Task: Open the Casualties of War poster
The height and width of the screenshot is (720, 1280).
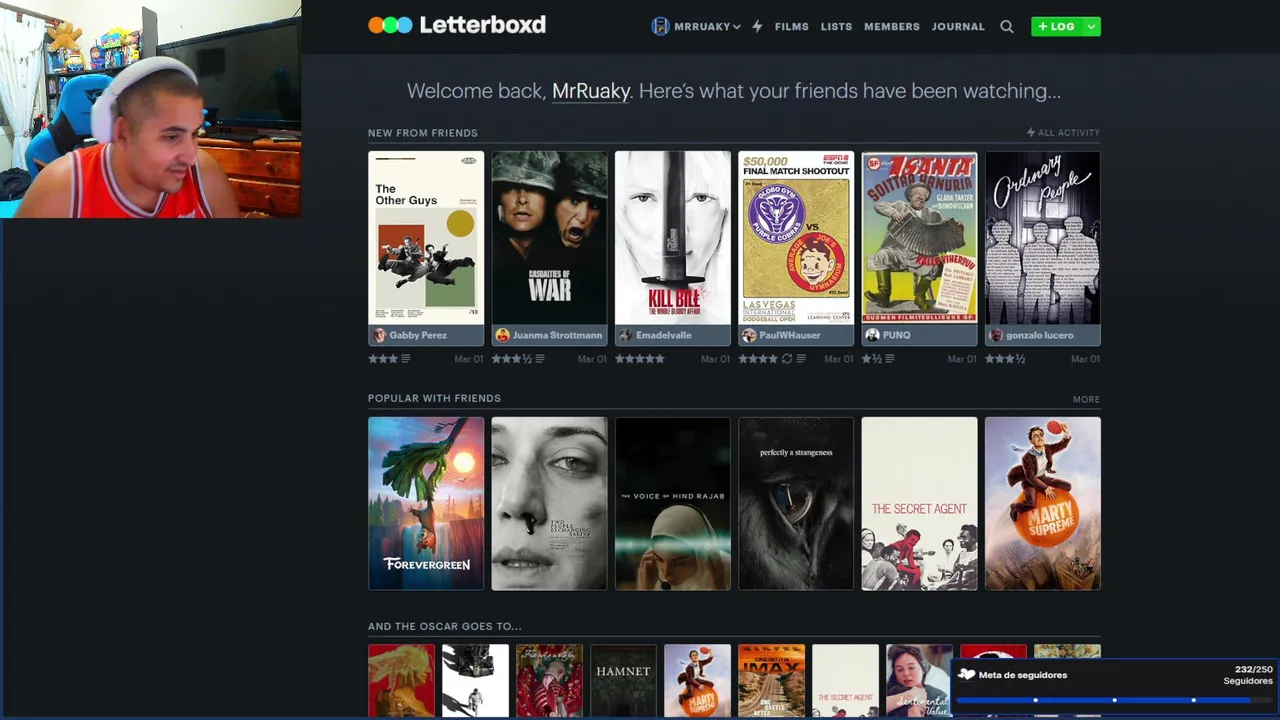Action: click(x=549, y=237)
